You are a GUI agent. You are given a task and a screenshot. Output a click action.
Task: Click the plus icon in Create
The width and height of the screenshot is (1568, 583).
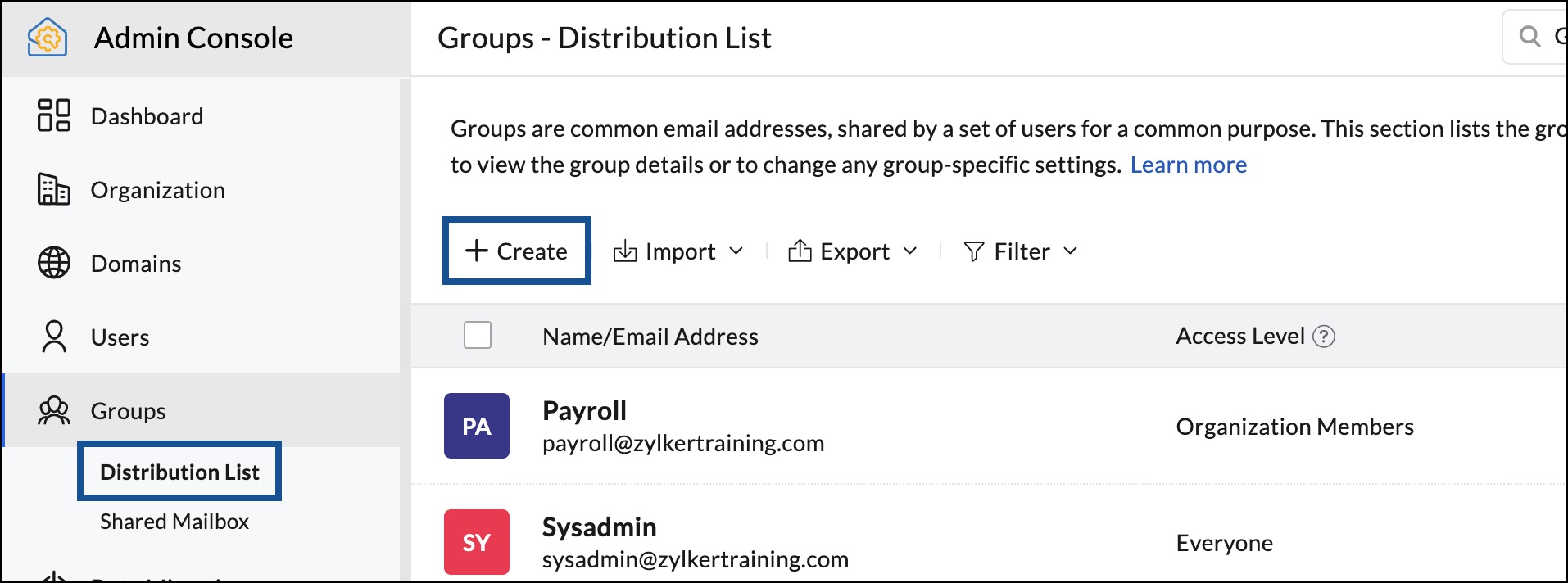pyautogui.click(x=477, y=251)
